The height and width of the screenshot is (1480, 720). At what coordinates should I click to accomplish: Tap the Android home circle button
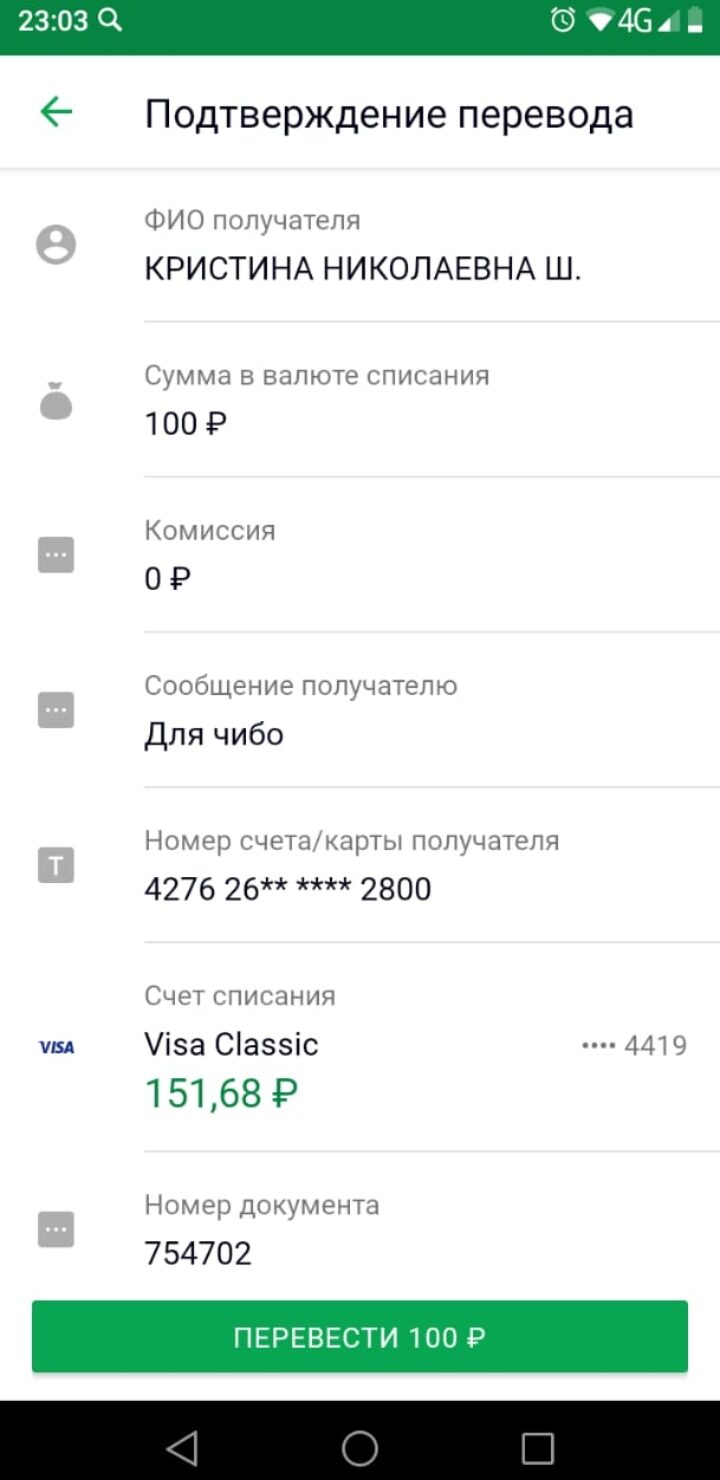(x=360, y=1447)
